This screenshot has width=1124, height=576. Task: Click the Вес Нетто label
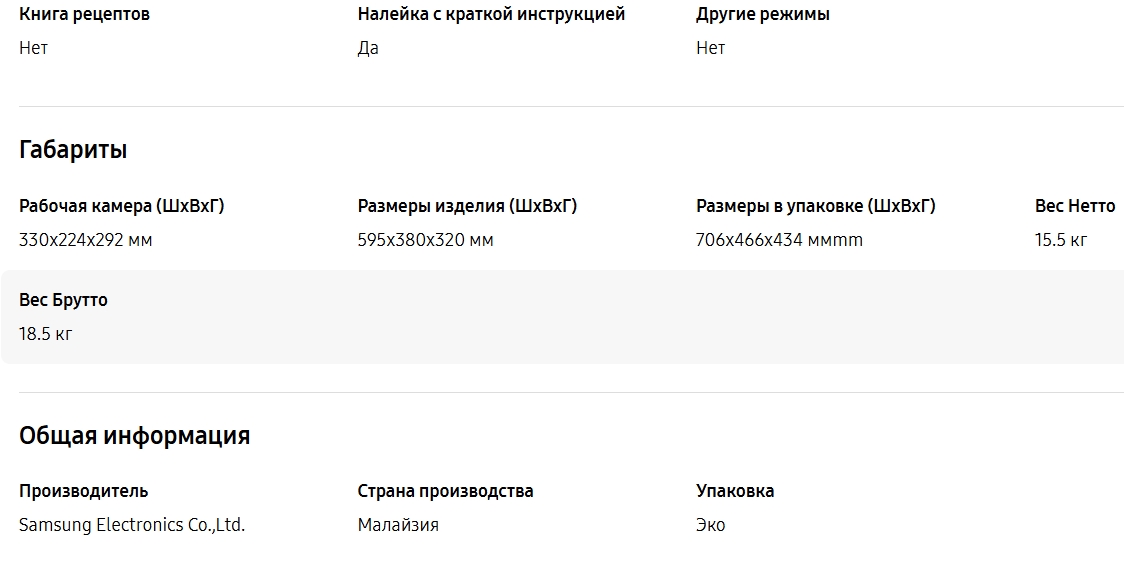click(1075, 206)
